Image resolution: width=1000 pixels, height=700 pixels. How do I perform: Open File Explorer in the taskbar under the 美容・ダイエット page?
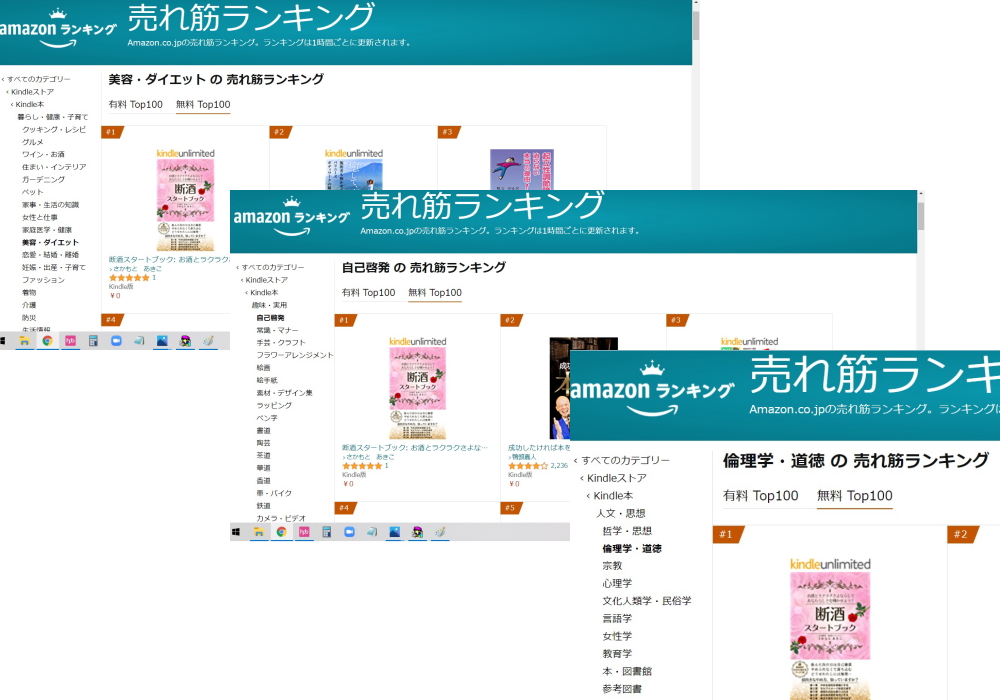click(x=24, y=341)
